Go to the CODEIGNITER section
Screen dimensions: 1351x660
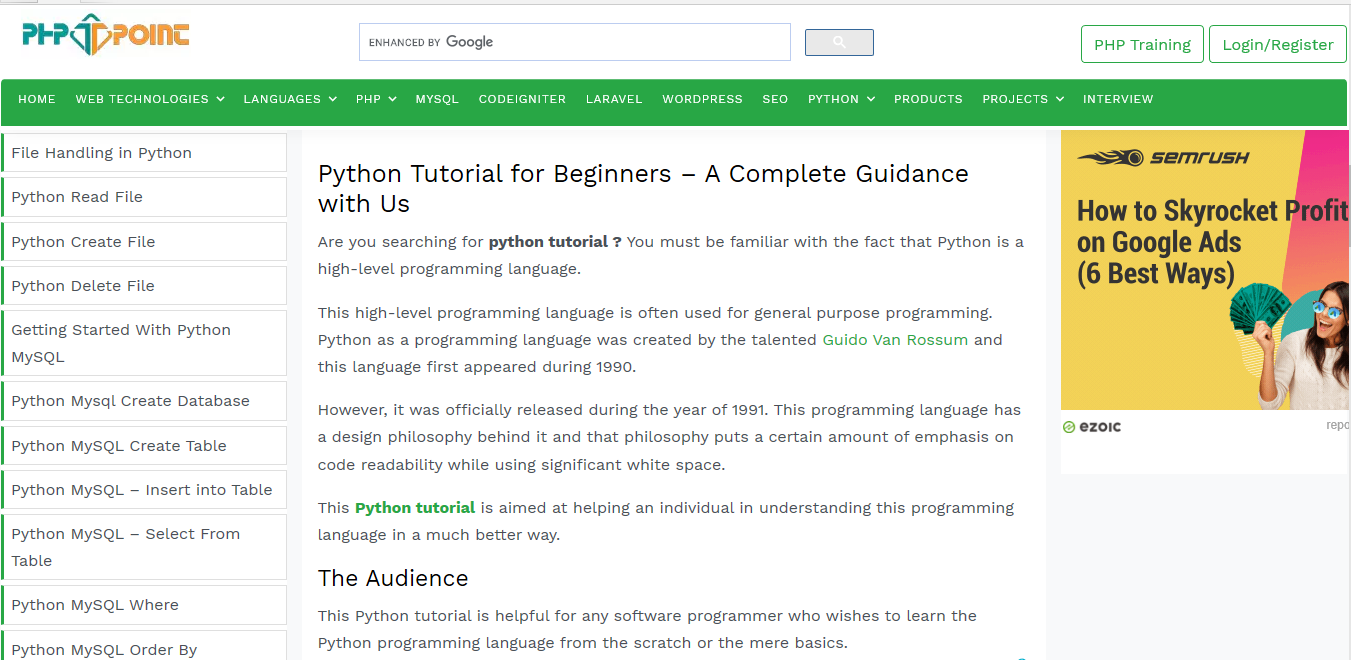point(522,99)
